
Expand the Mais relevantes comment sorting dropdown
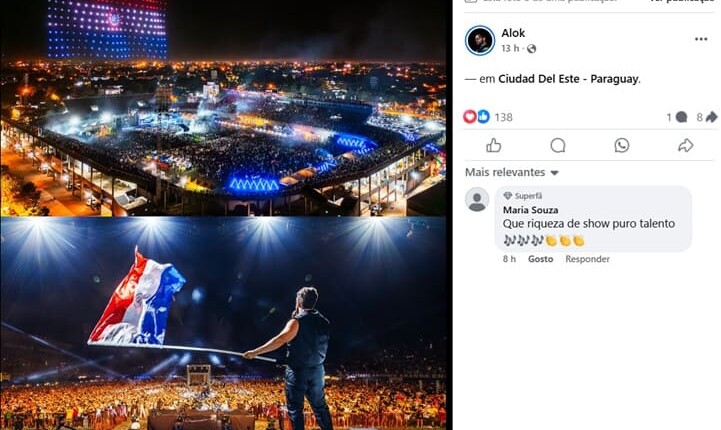pyautogui.click(x=512, y=173)
